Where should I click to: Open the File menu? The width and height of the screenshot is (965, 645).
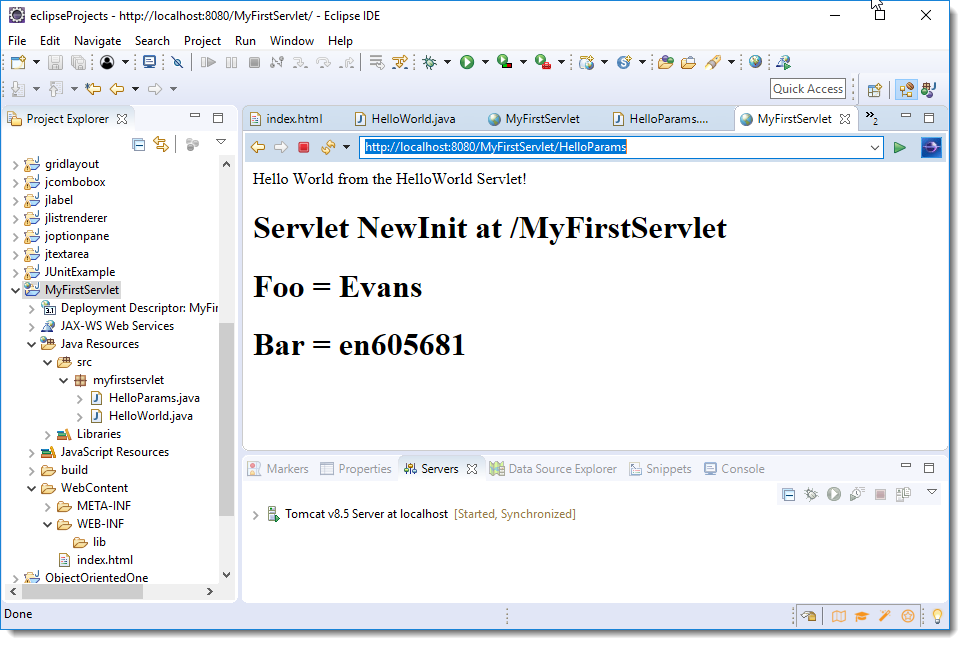point(17,41)
